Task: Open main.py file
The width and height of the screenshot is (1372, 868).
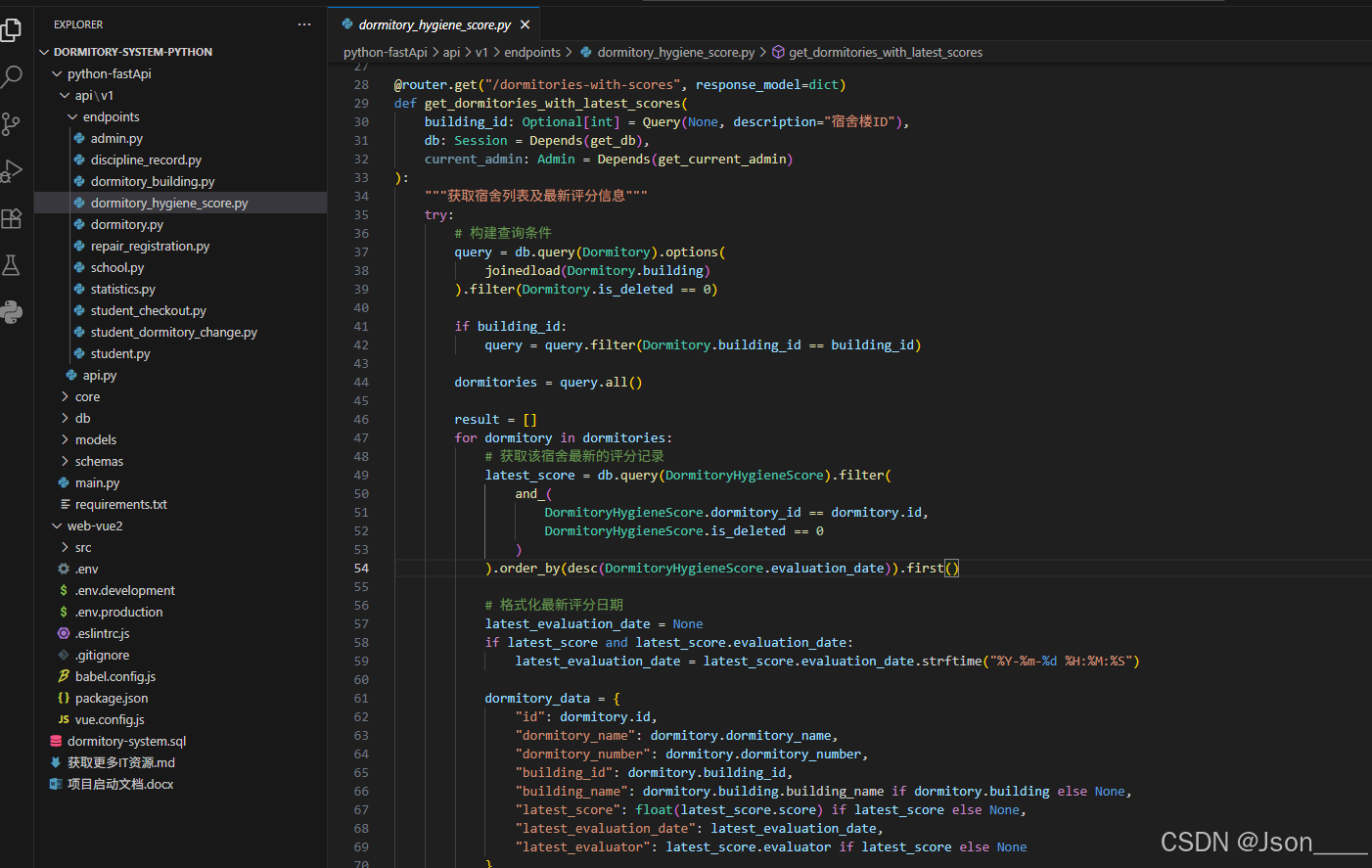Action: [x=181, y=482]
